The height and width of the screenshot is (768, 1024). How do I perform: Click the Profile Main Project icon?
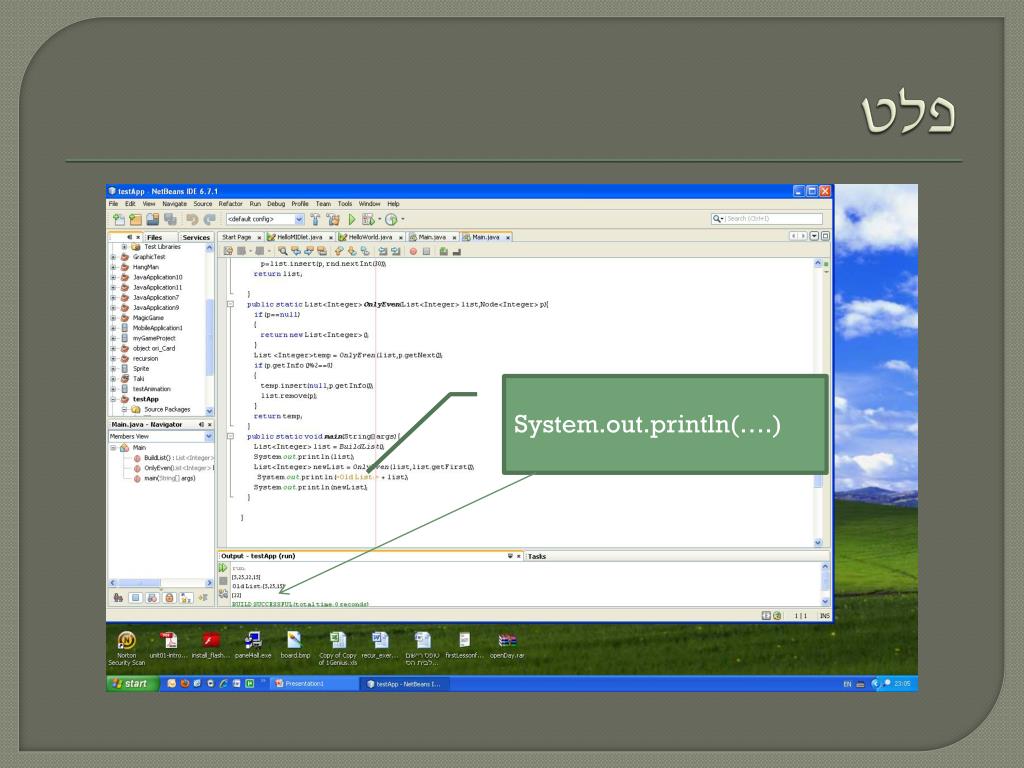[391, 219]
